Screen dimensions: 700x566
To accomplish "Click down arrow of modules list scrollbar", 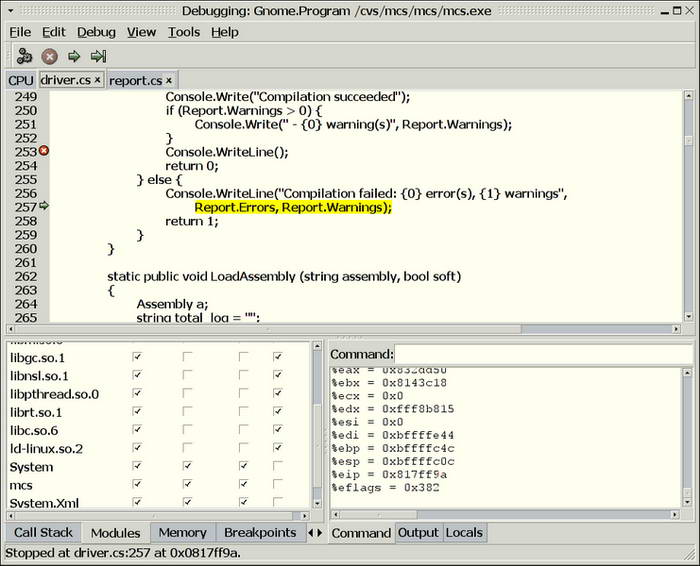I will coord(317,503).
